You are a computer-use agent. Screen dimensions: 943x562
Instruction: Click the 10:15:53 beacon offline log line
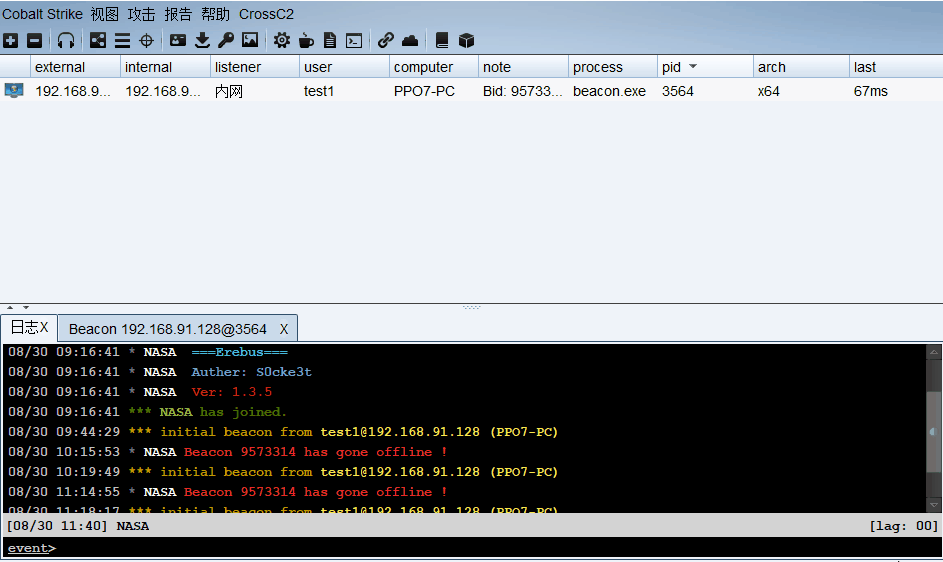227,452
